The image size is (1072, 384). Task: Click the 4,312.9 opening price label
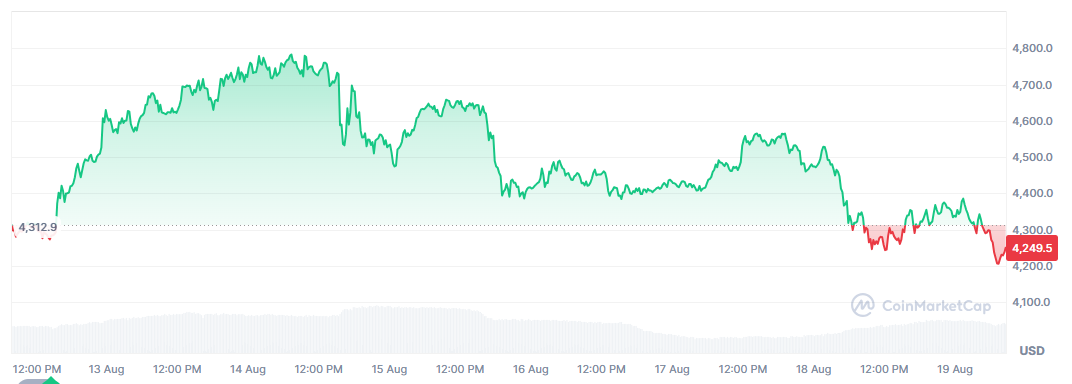pyautogui.click(x=38, y=227)
